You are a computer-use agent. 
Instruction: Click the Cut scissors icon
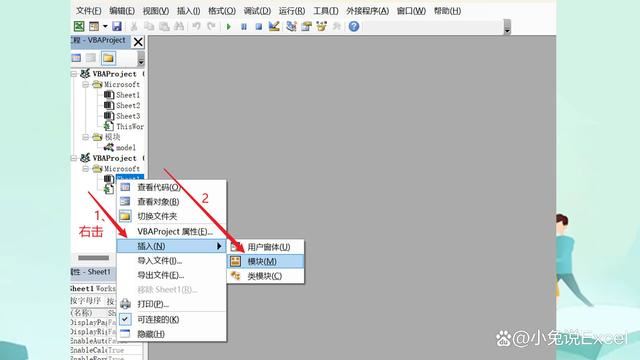point(133,27)
